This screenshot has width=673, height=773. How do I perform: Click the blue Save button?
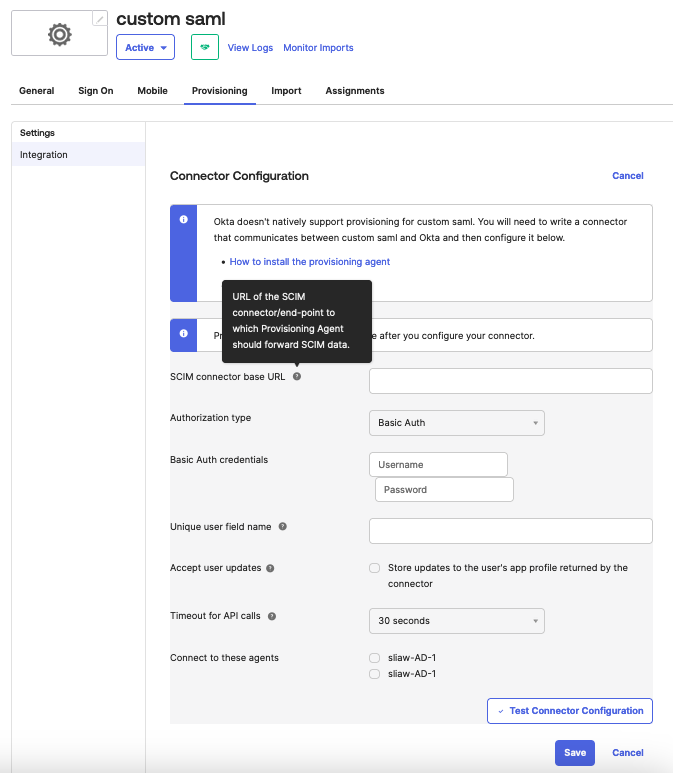click(575, 752)
